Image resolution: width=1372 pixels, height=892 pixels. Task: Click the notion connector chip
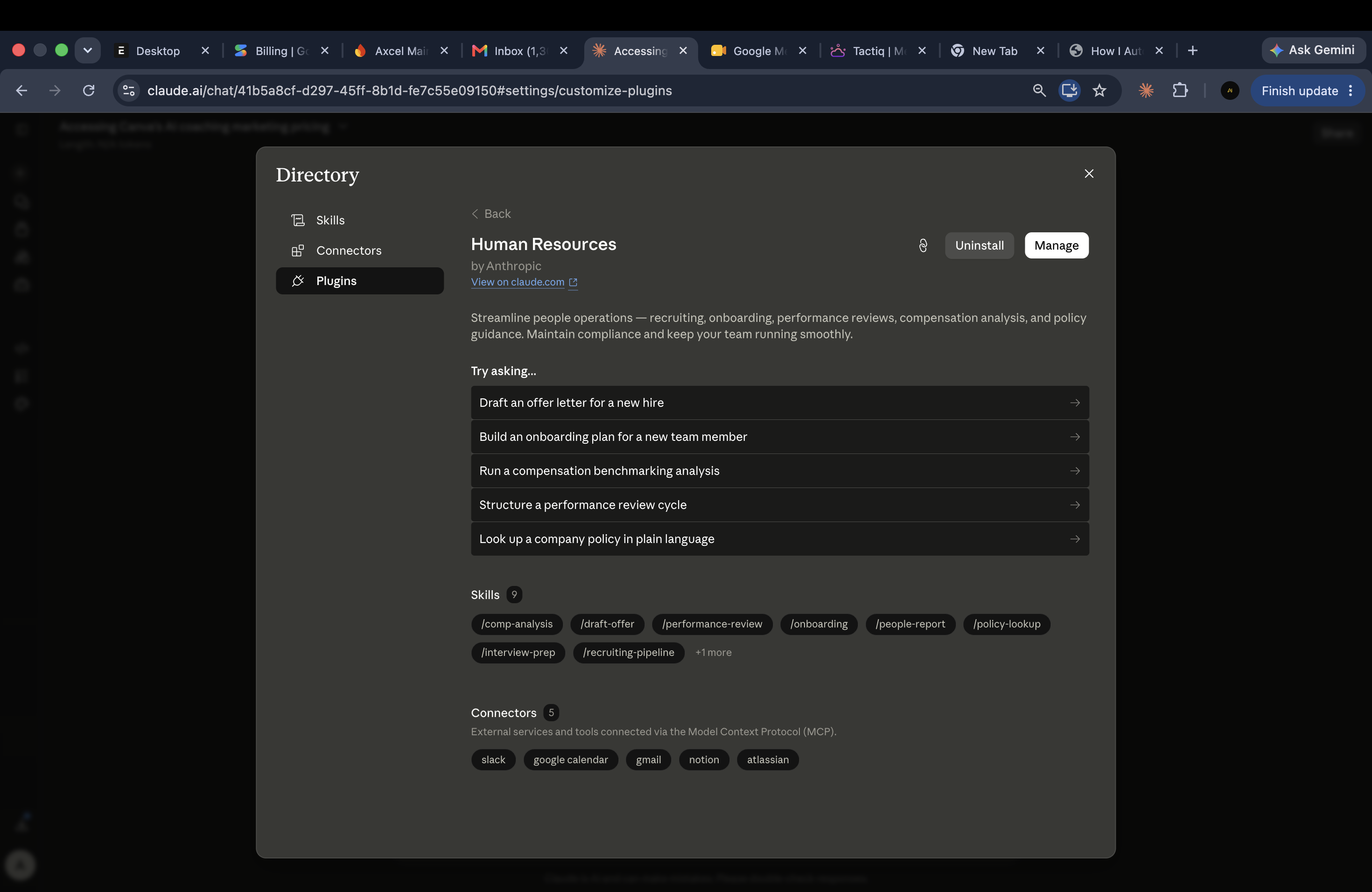click(704, 760)
